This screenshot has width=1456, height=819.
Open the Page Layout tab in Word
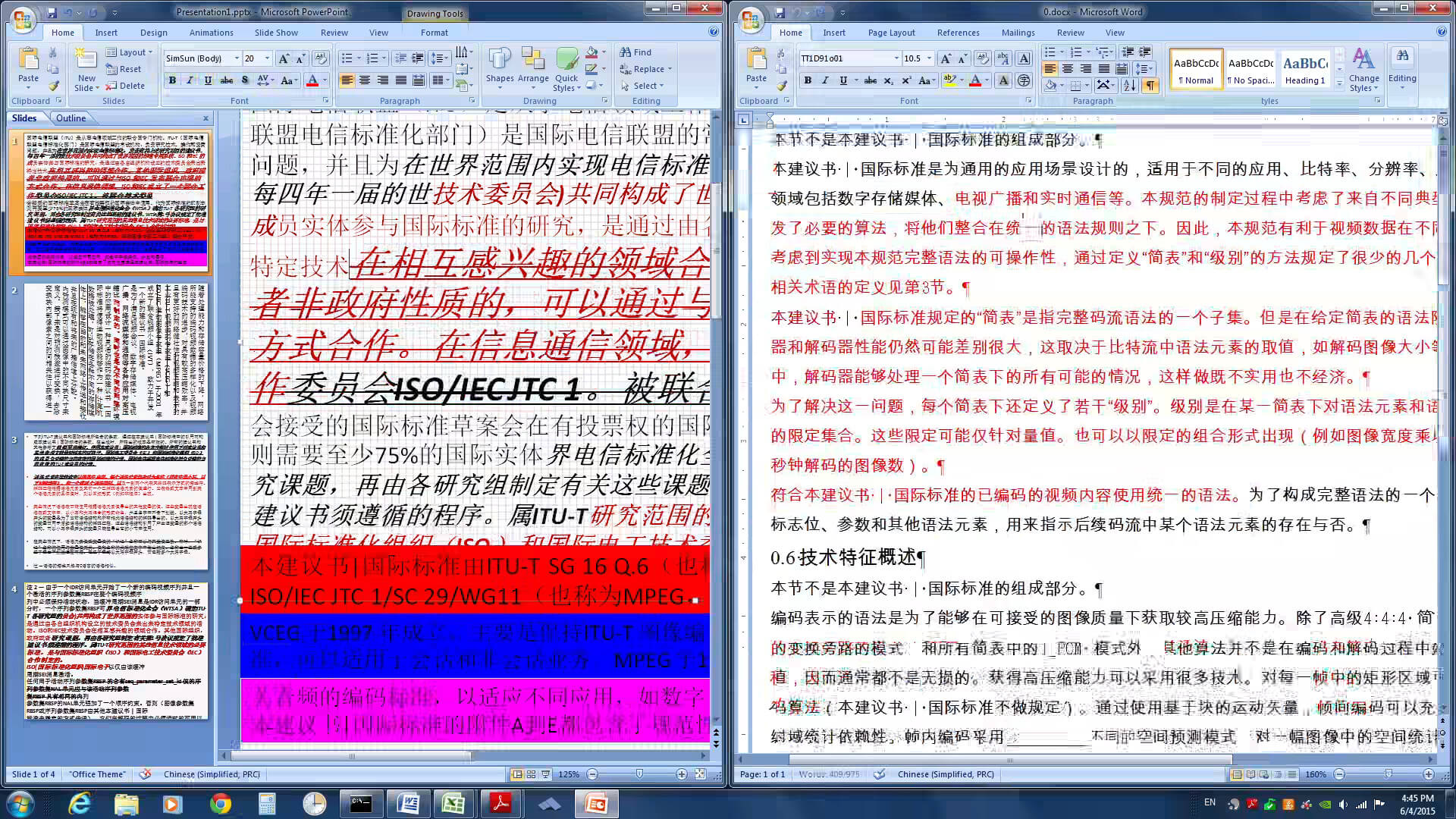coord(891,33)
